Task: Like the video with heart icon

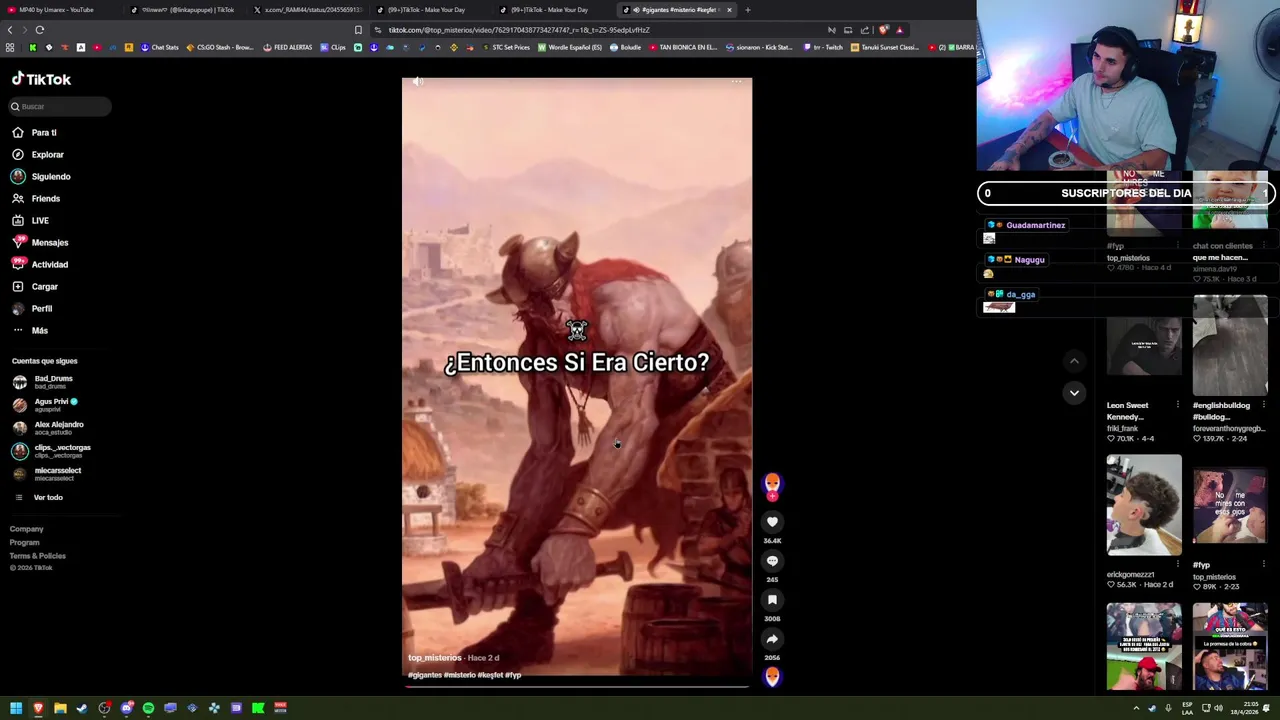Action: (x=772, y=521)
